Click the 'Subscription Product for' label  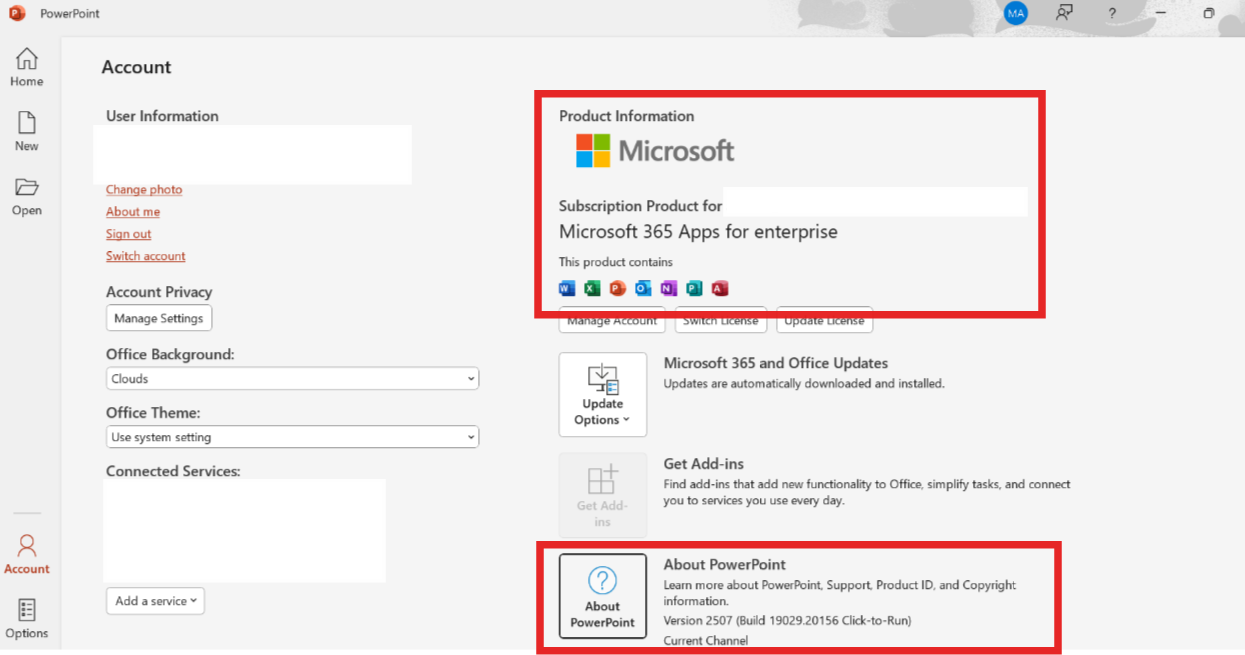tap(640, 206)
